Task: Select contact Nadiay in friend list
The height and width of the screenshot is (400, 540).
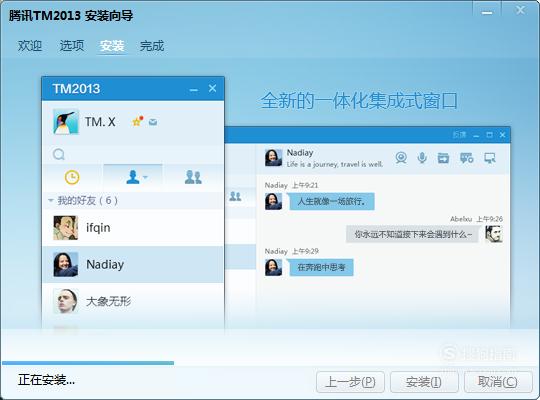Action: [133, 265]
